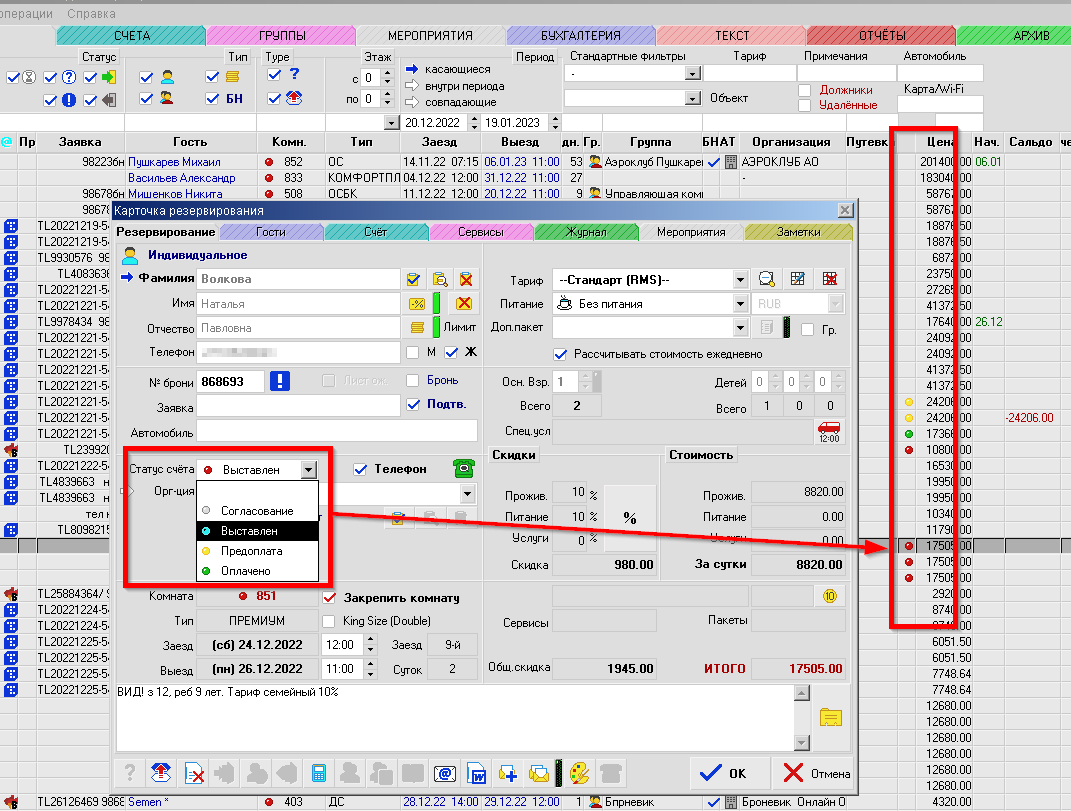Click the email @ icon in toolbar

click(x=446, y=773)
